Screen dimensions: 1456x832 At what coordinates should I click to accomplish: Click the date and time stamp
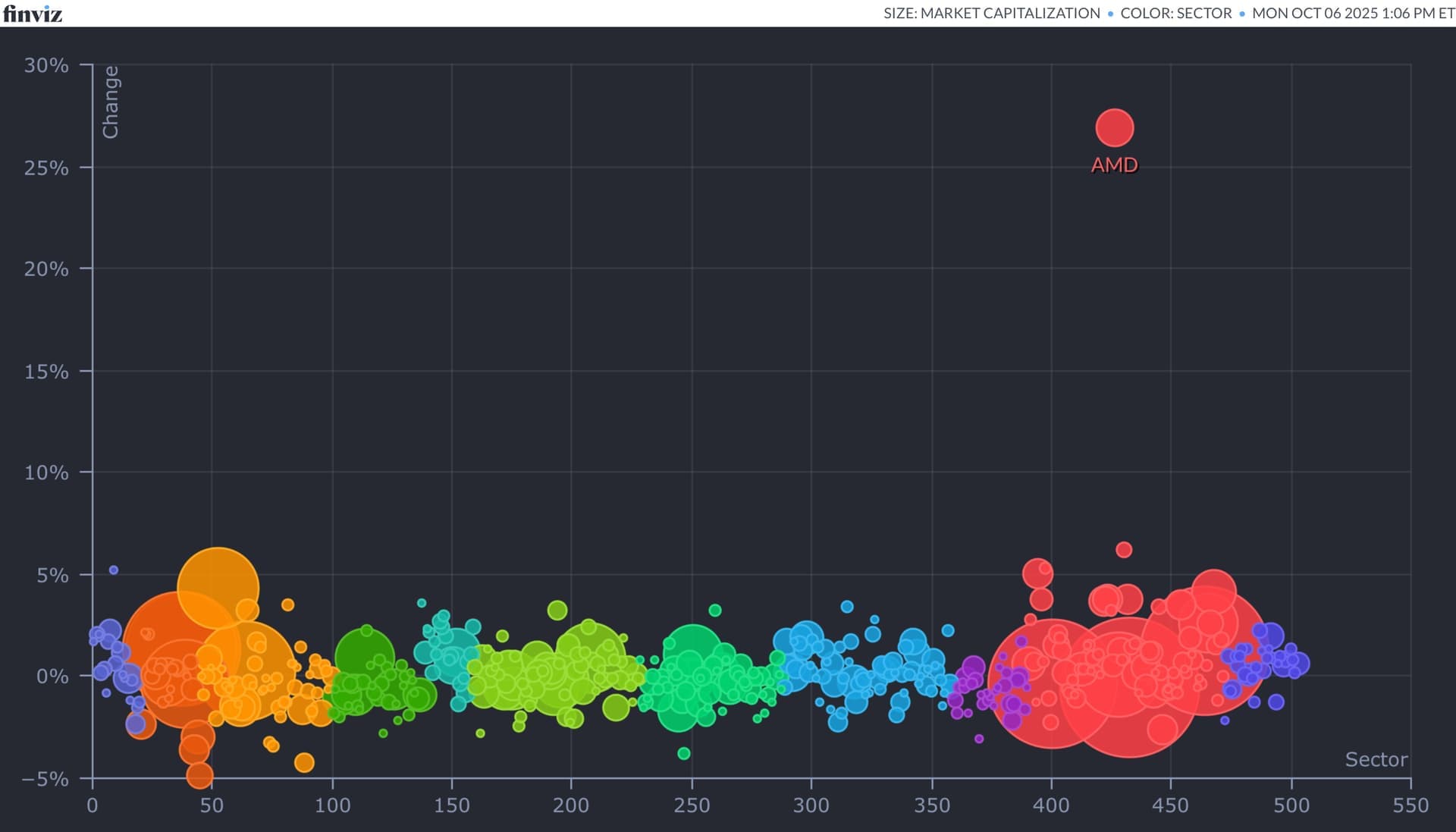1353,14
